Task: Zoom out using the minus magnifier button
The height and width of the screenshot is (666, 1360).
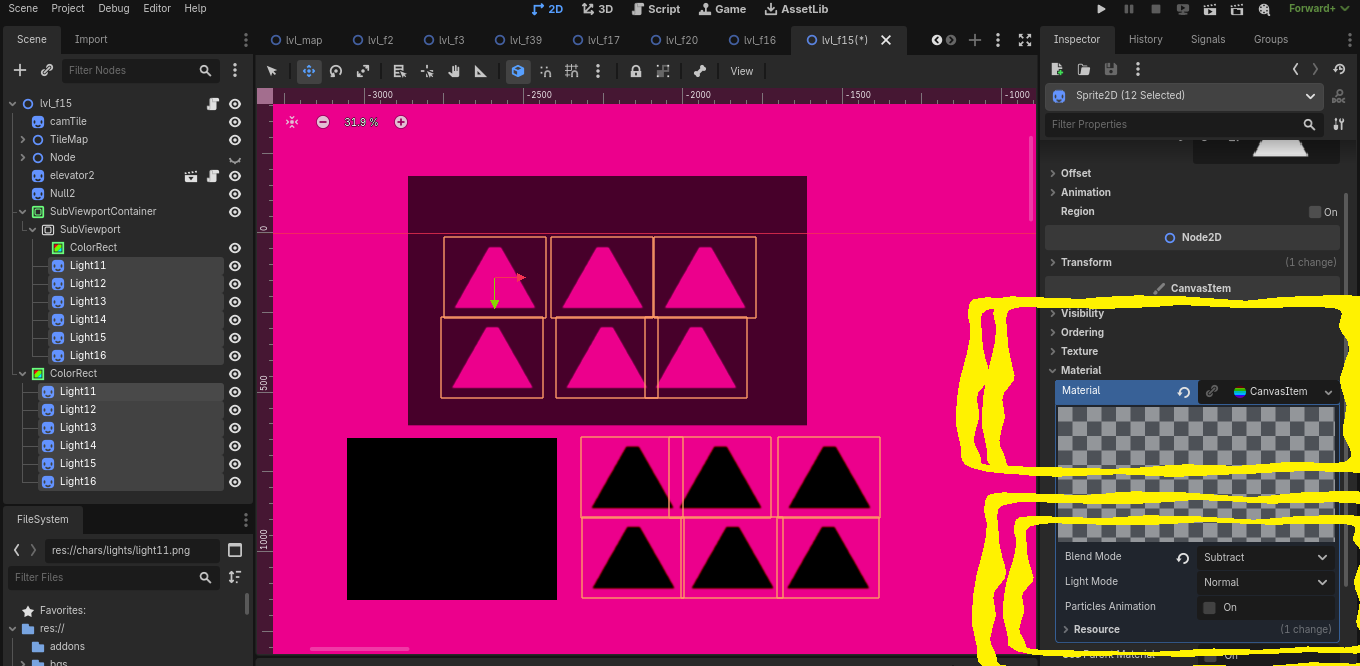Action: point(323,122)
